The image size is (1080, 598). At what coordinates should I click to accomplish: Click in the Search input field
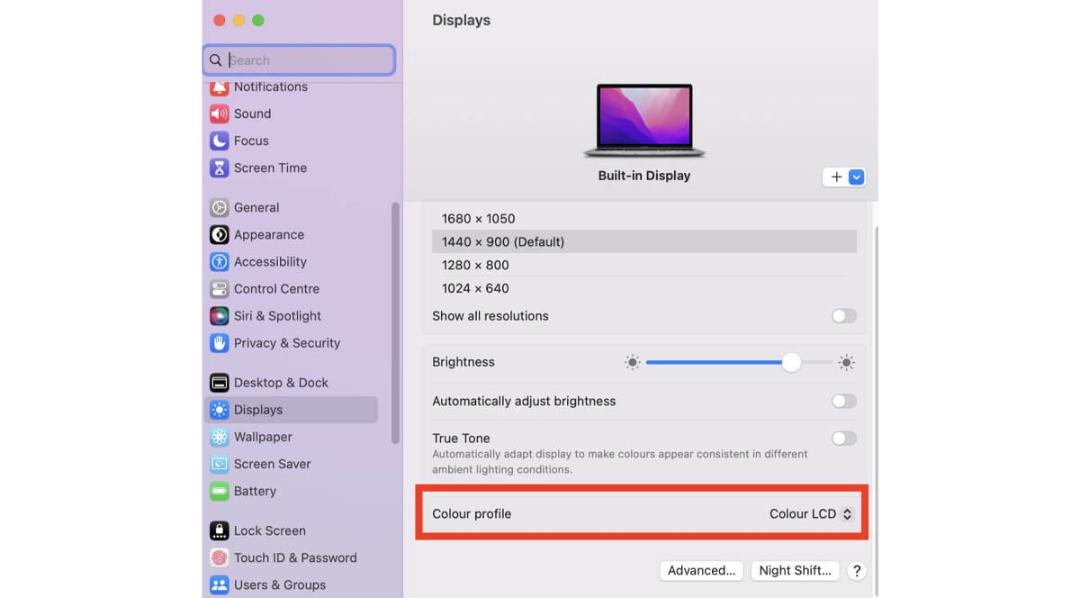[299, 60]
